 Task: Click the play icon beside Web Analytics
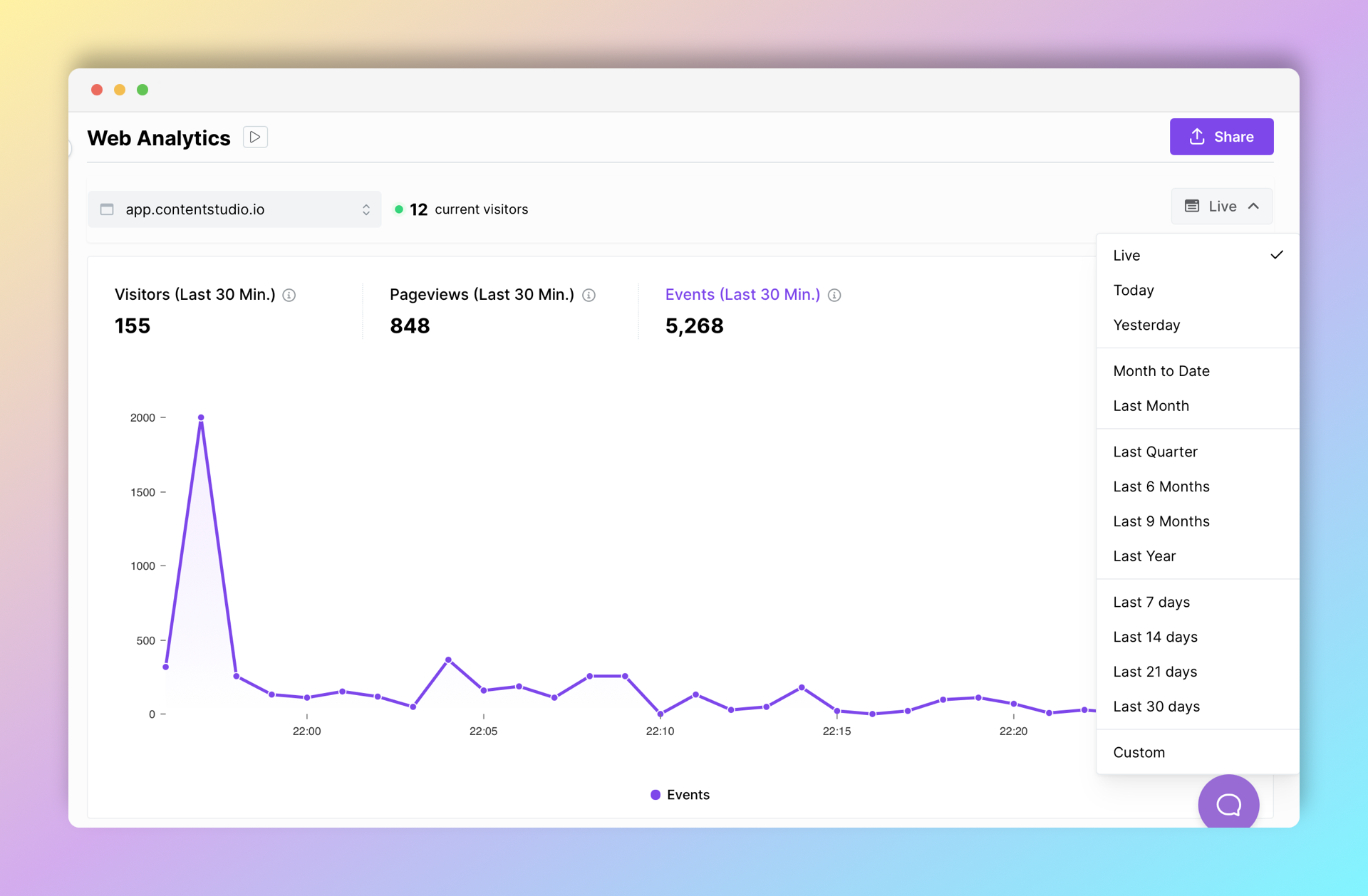pos(255,137)
